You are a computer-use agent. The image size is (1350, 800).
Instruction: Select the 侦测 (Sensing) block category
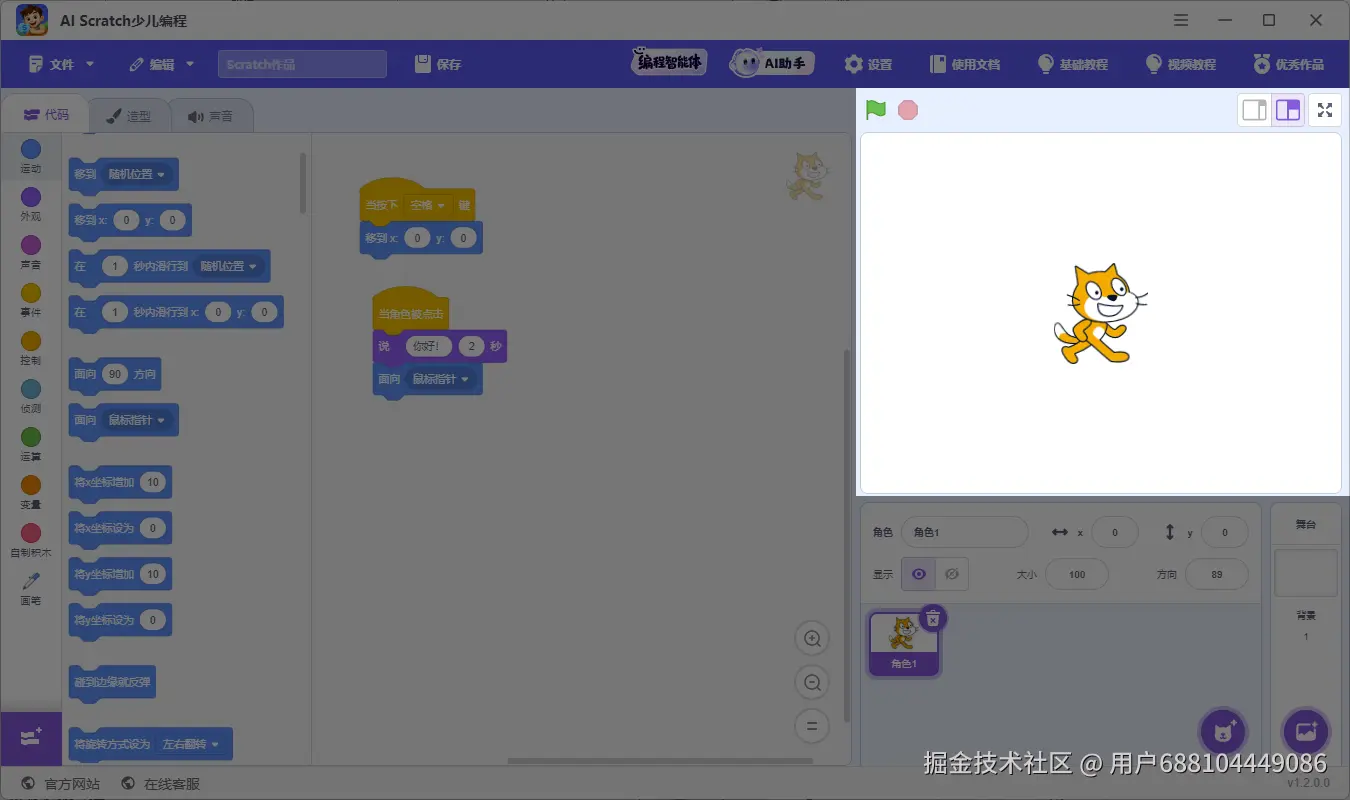click(30, 394)
